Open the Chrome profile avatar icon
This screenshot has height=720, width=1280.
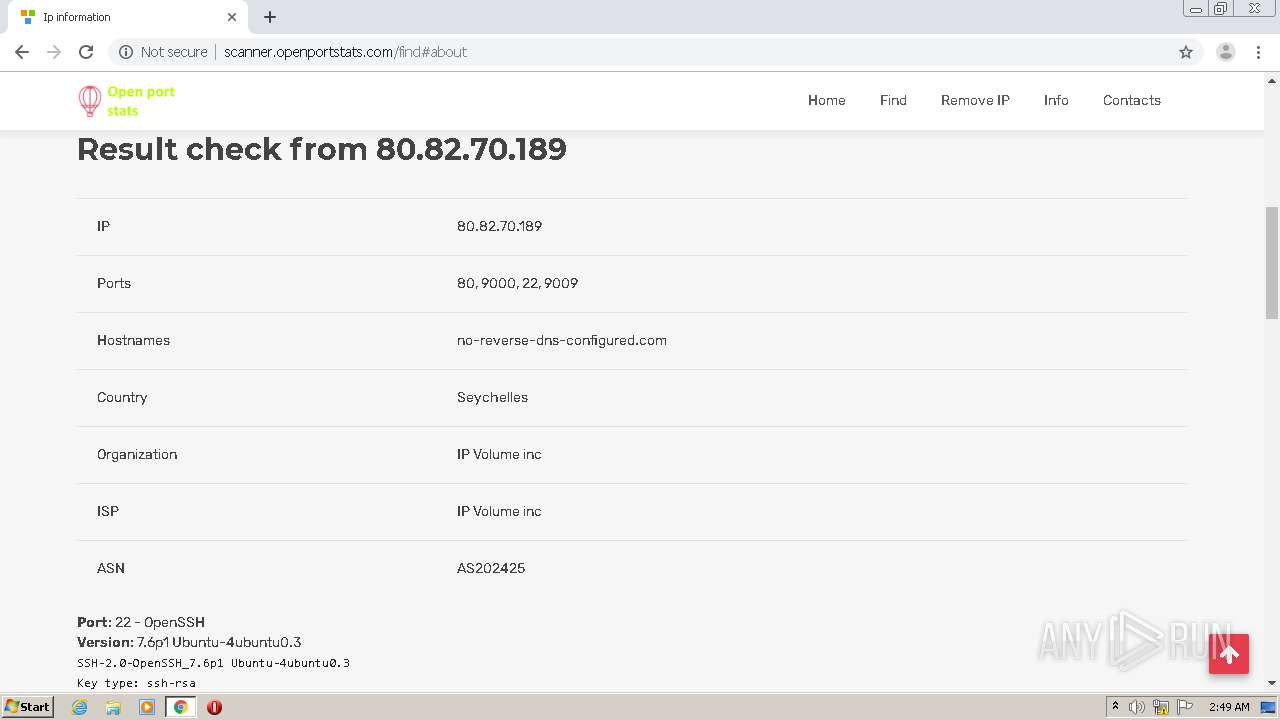[1226, 52]
